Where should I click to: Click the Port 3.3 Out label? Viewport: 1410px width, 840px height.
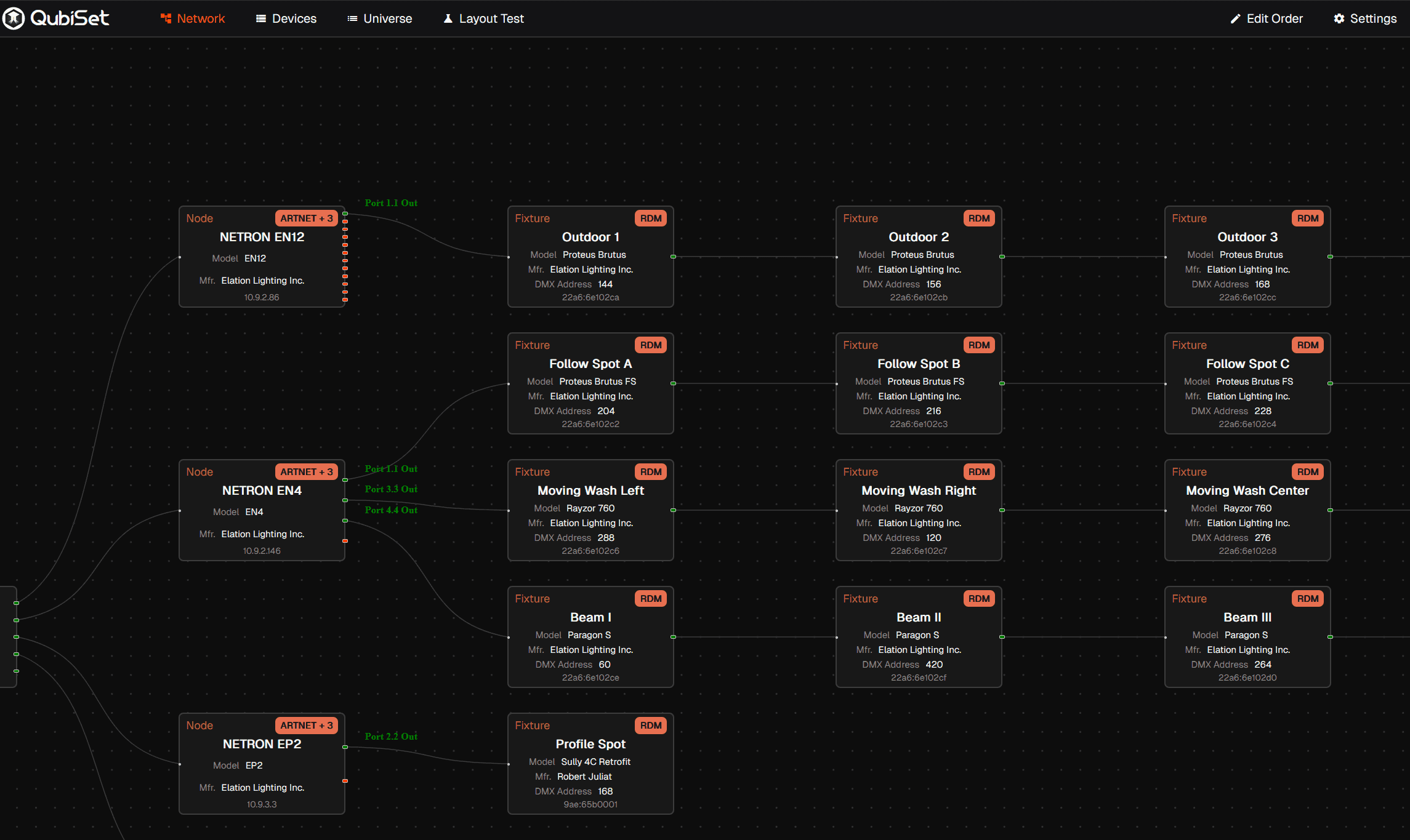391,489
